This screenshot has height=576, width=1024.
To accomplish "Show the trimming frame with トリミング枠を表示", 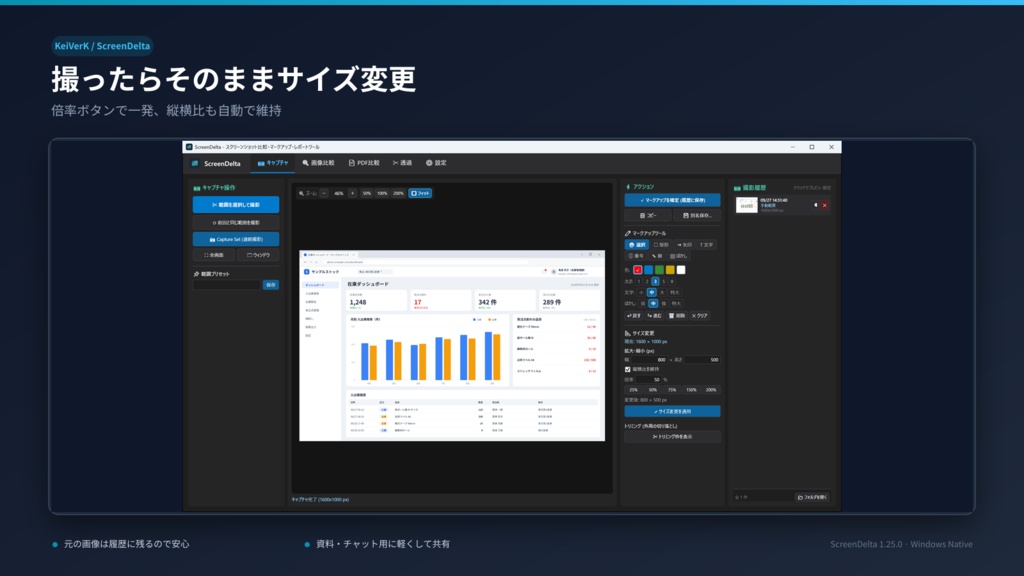I will coord(672,437).
